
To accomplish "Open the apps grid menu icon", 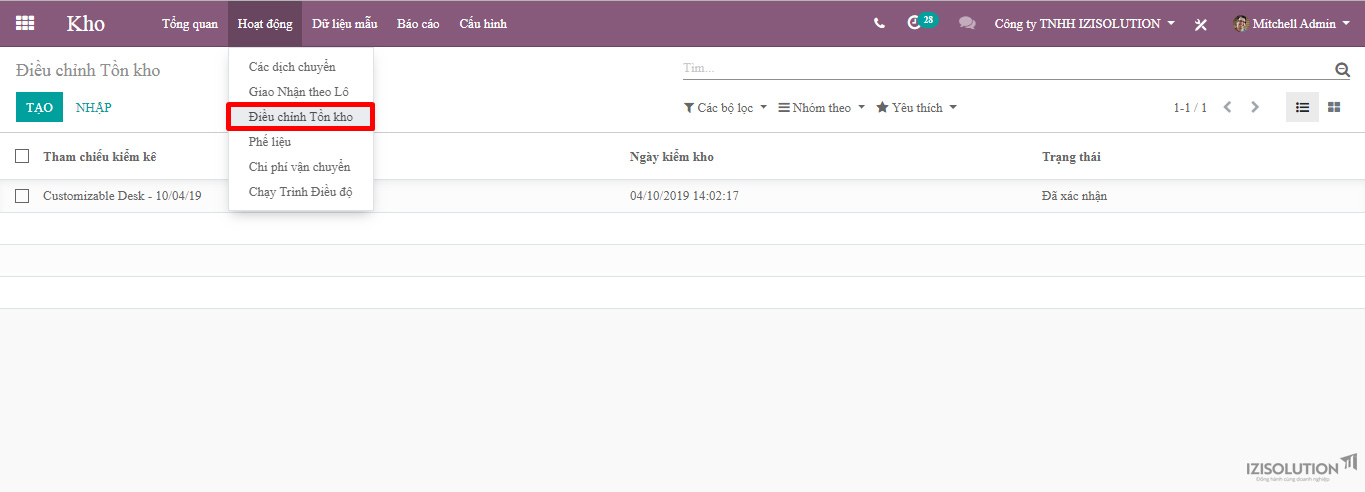I will [x=25, y=23].
